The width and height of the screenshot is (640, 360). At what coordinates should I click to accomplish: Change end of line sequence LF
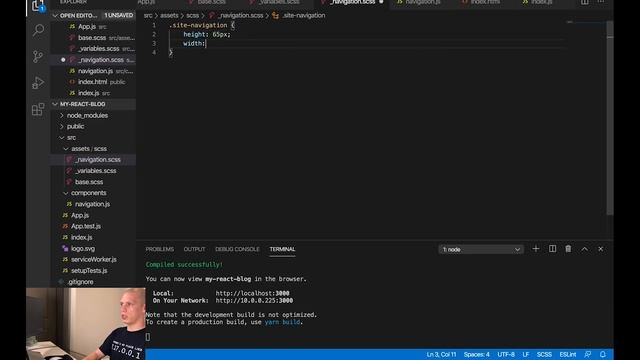[x=526, y=354]
